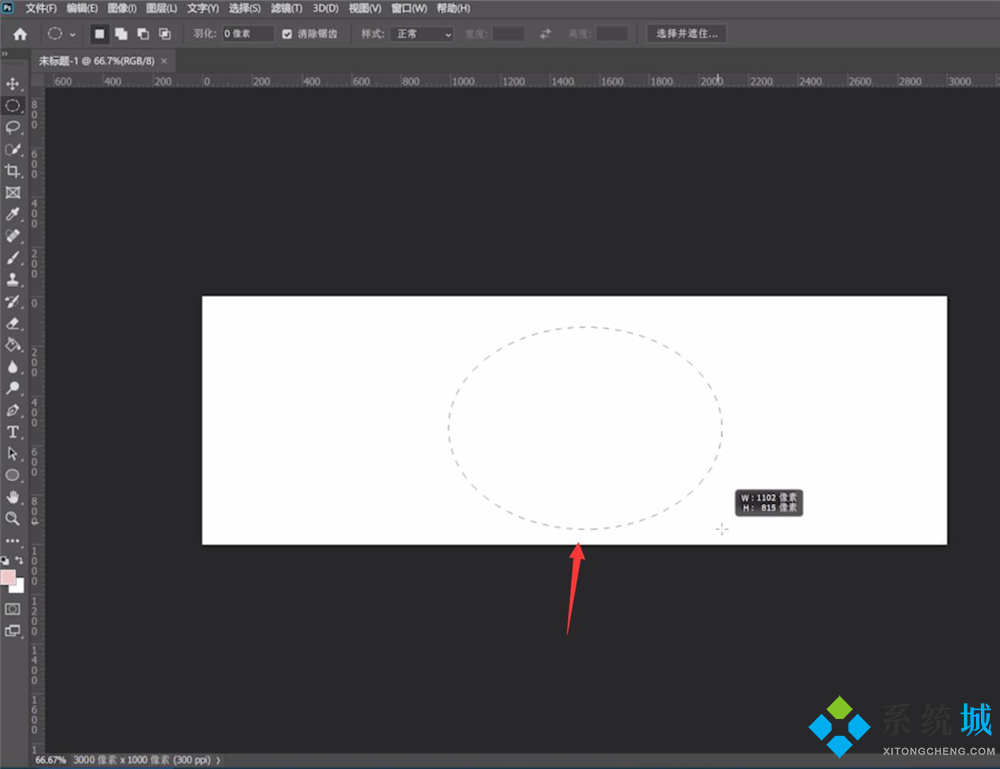Screen dimensions: 1000x769
Task: Click the 羽化 feather input field
Action: [x=248, y=34]
